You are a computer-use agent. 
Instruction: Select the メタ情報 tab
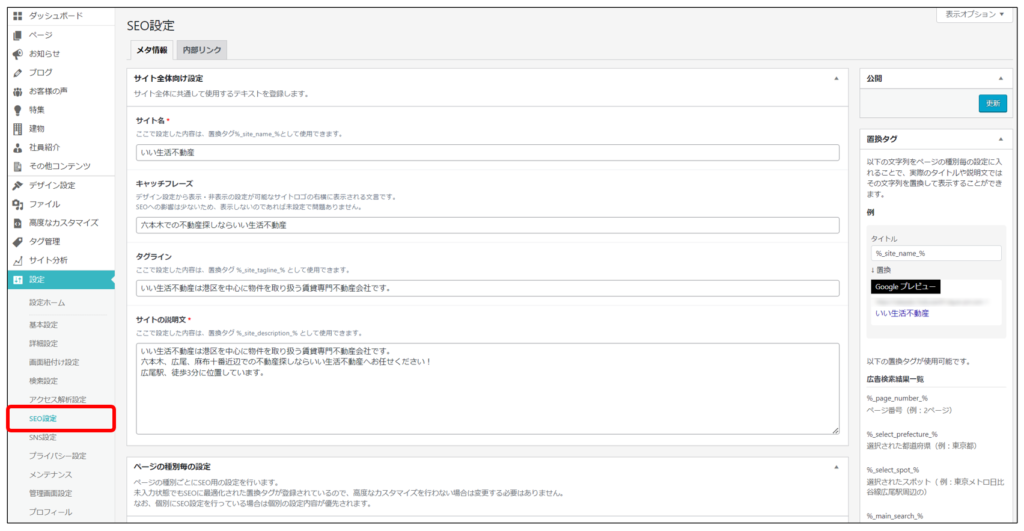[x=151, y=50]
